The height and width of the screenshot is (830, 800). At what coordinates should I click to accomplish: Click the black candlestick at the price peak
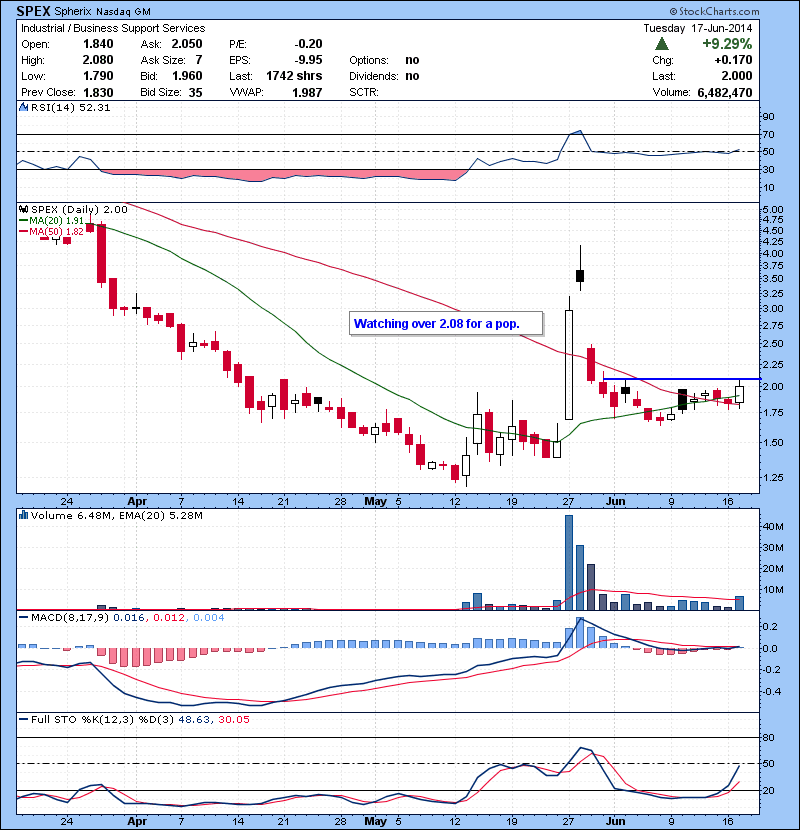pyautogui.click(x=579, y=275)
